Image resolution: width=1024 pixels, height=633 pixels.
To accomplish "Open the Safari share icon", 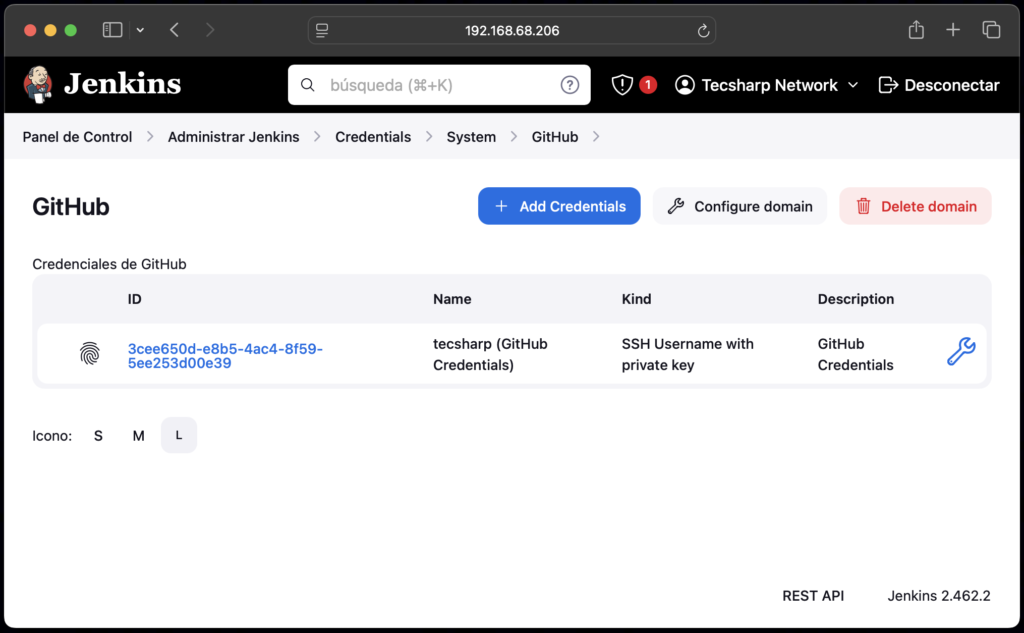I will point(916,29).
